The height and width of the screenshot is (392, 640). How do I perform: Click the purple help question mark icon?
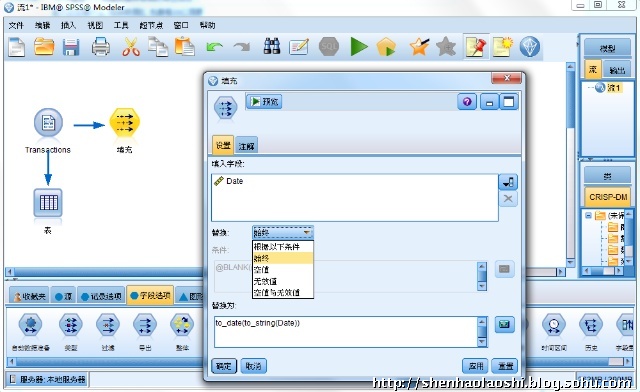point(467,102)
